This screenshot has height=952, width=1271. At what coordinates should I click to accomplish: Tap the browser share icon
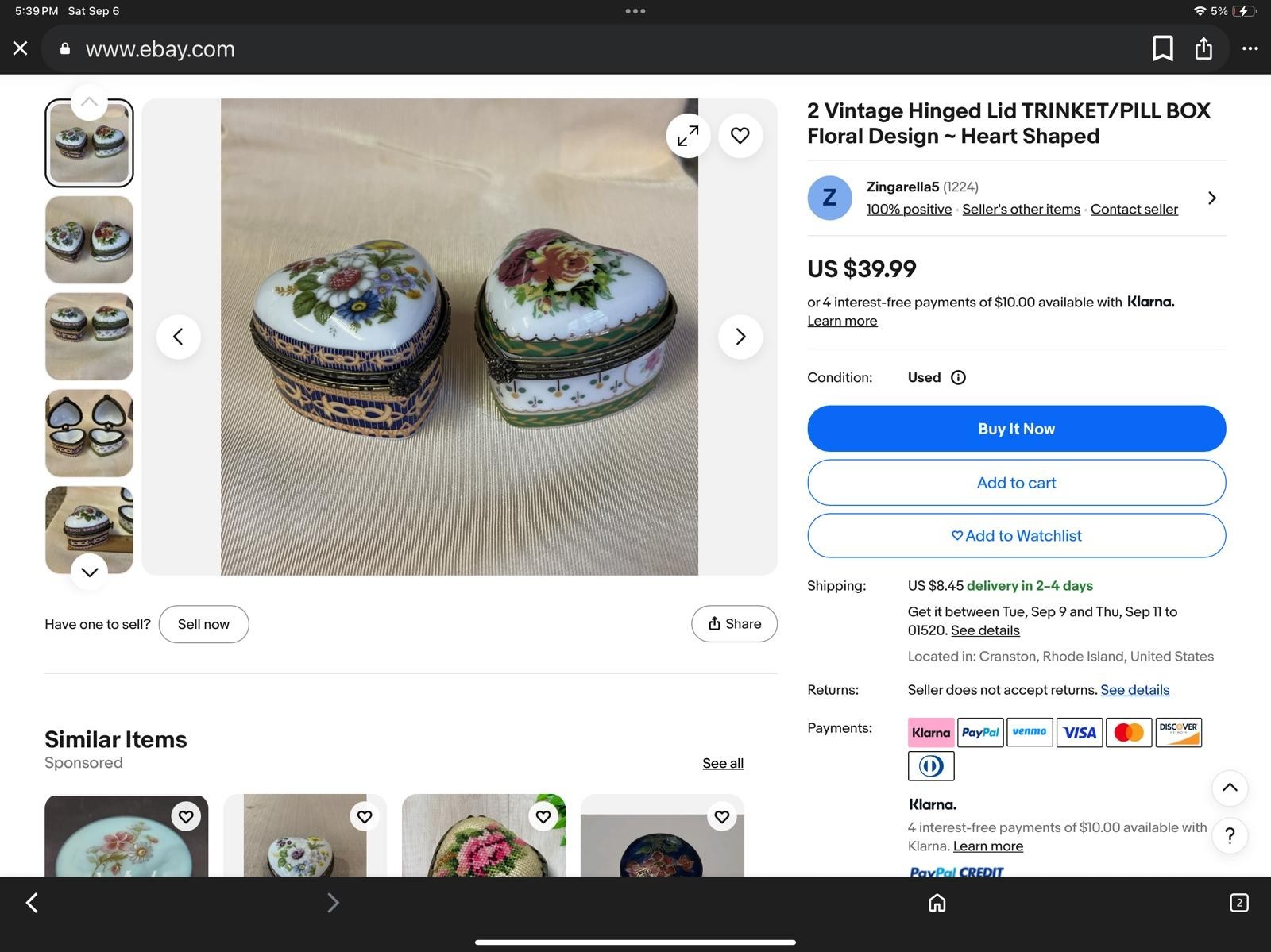(1204, 48)
